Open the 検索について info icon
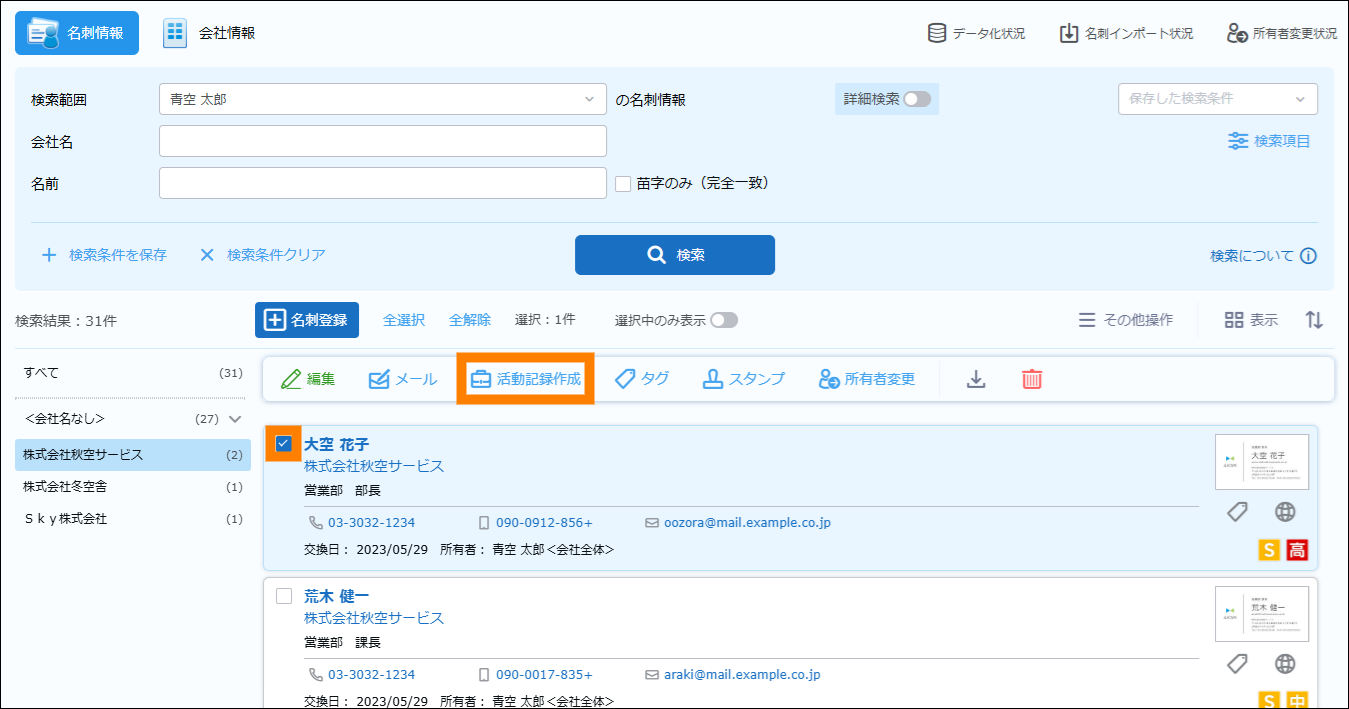 pos(1308,256)
